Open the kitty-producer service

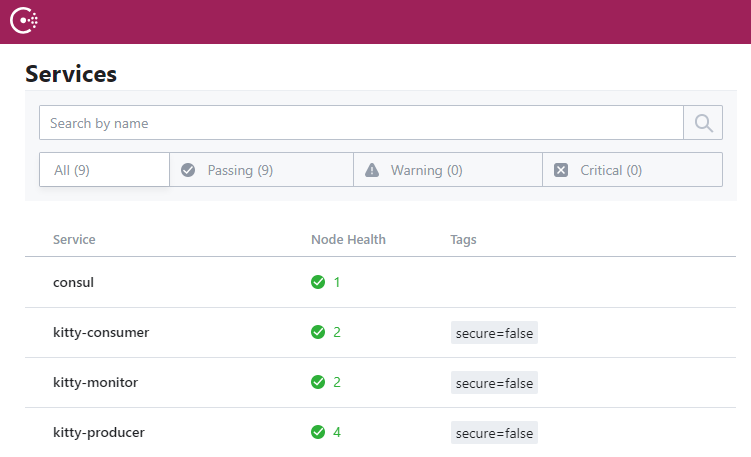(99, 432)
